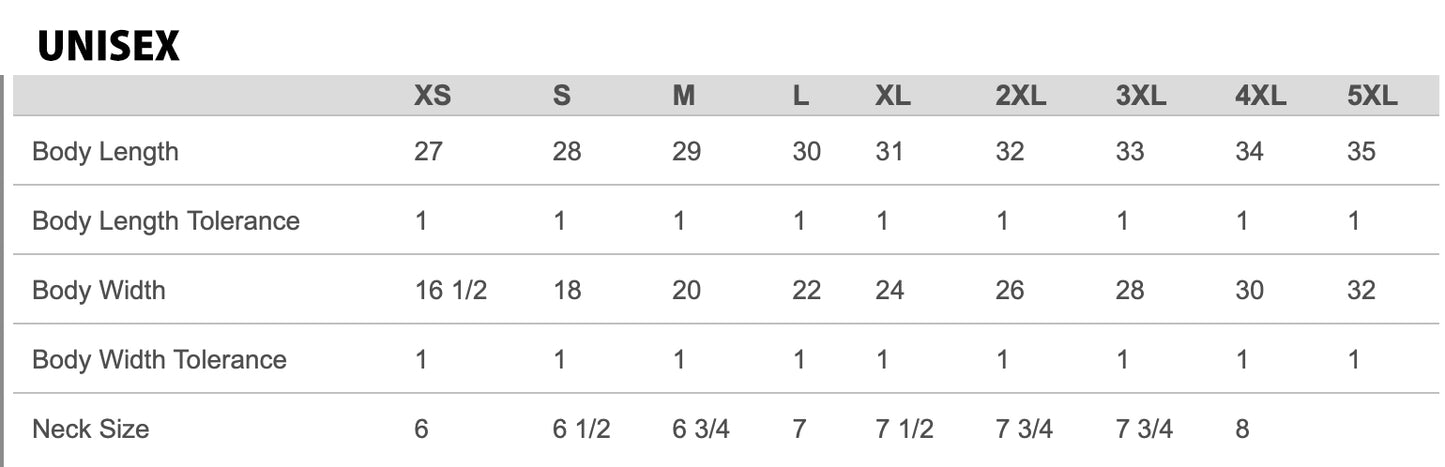
Task: Click the UNISEX heading
Action: pyautogui.click(x=109, y=46)
